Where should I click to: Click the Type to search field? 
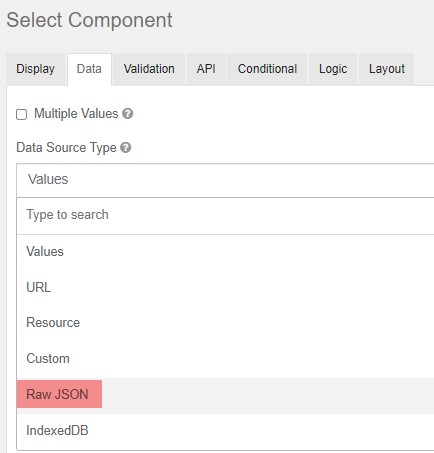pos(225,215)
